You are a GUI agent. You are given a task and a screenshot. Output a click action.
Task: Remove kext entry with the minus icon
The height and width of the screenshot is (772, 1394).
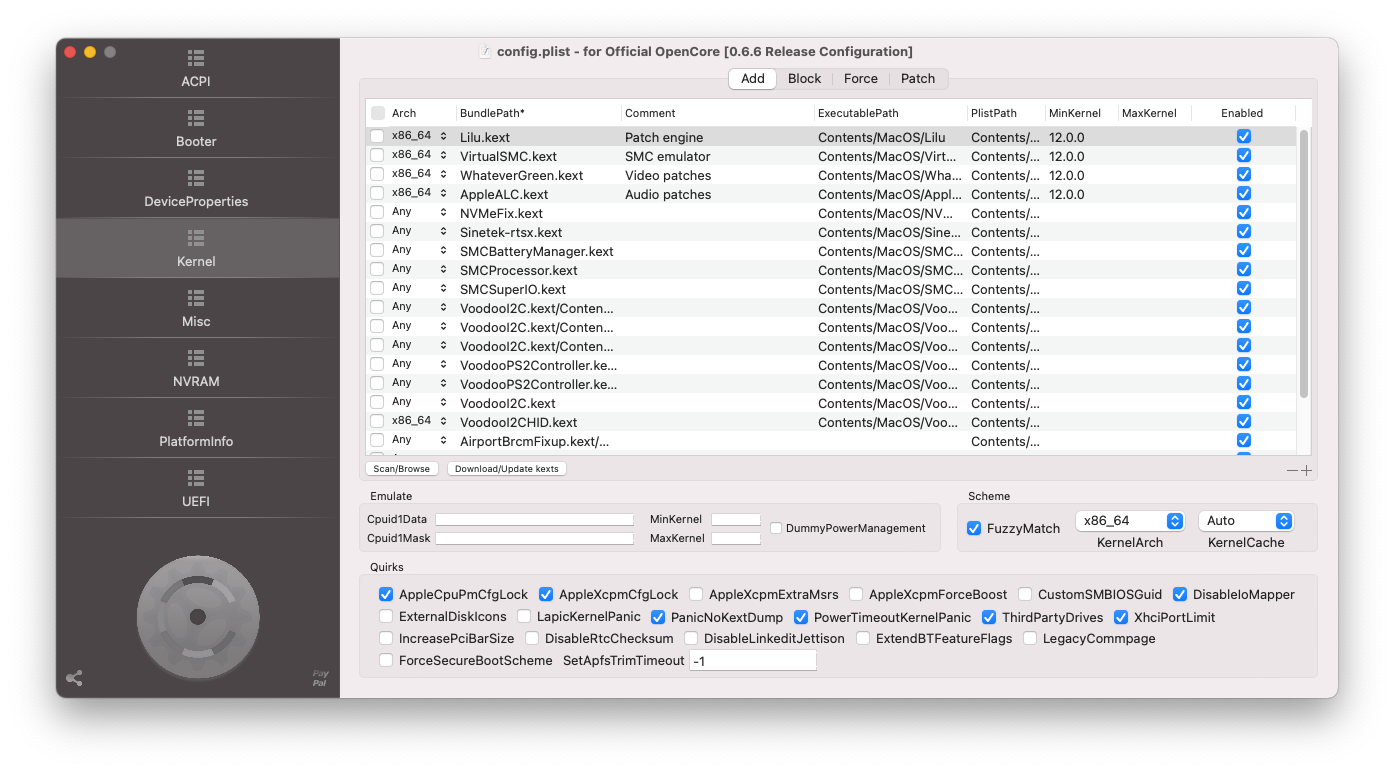(x=1292, y=470)
